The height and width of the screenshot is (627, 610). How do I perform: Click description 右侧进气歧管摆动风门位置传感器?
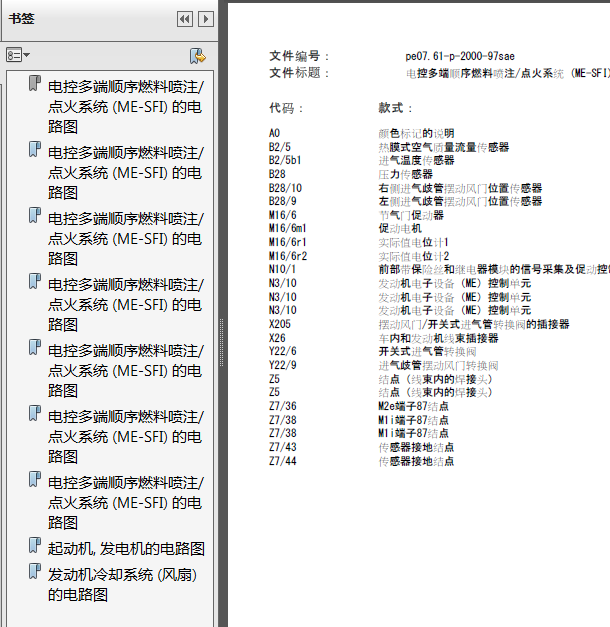pyautogui.click(x=460, y=188)
